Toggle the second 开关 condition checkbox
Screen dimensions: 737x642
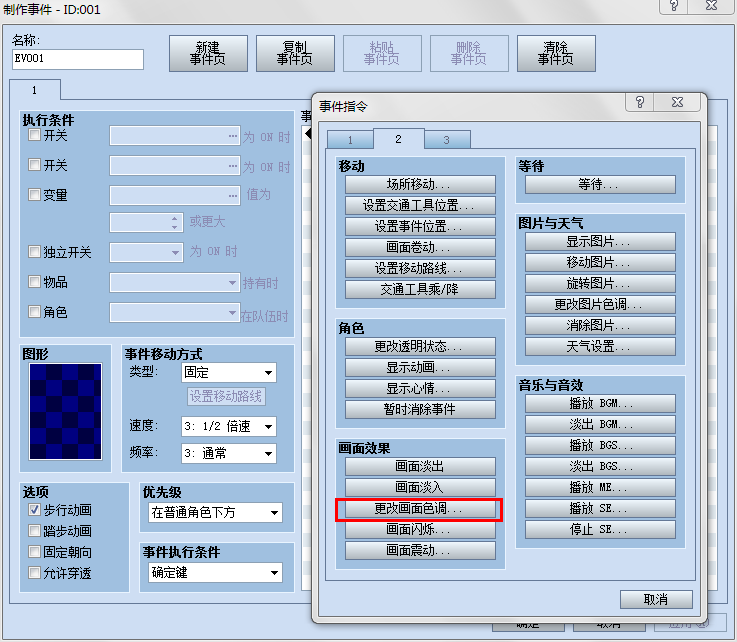pos(34,165)
